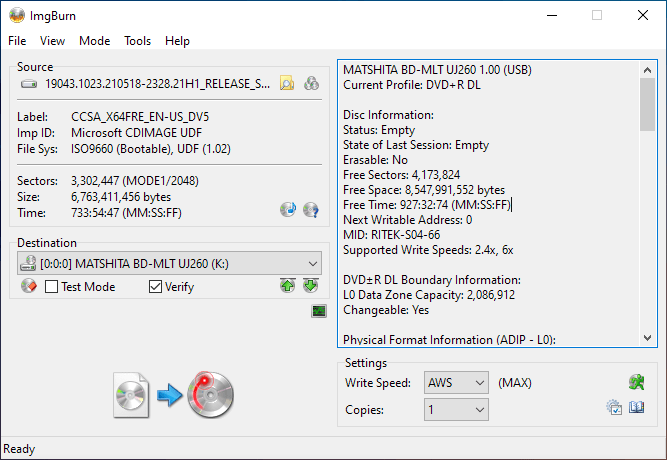
Task: Load tray with green up-arrow icon
Action: tap(288, 286)
